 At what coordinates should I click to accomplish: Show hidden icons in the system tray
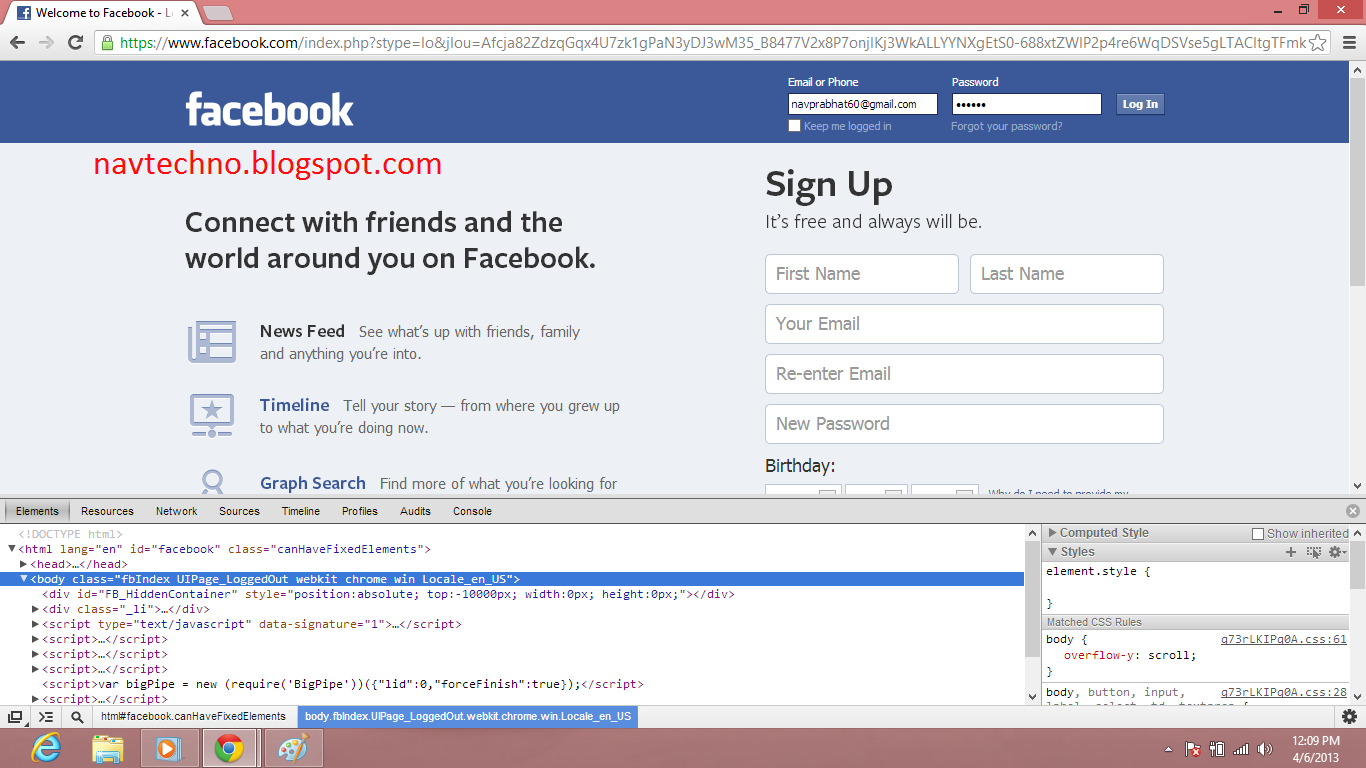1168,749
